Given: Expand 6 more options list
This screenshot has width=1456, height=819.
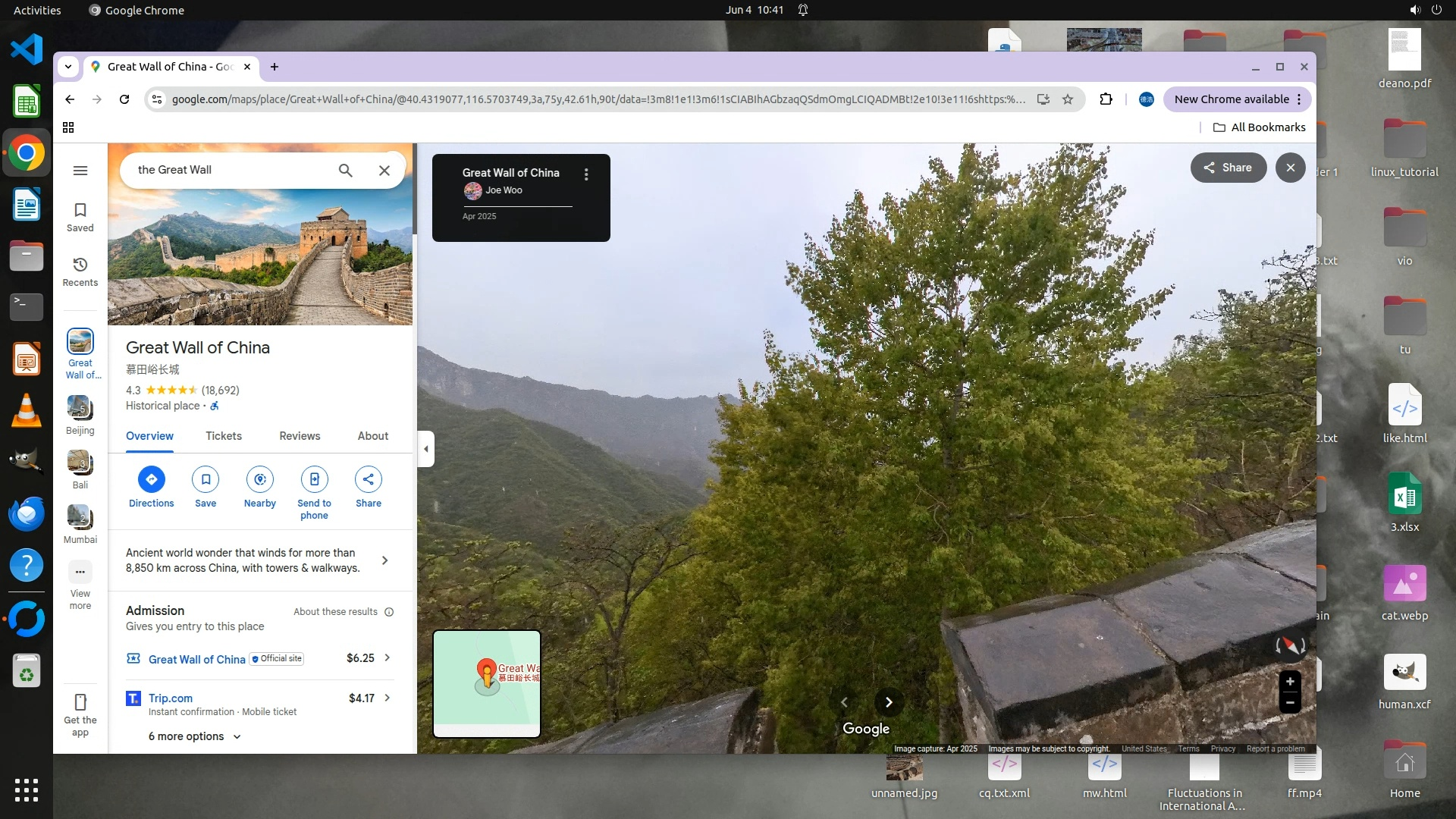Looking at the screenshot, I should click(194, 736).
